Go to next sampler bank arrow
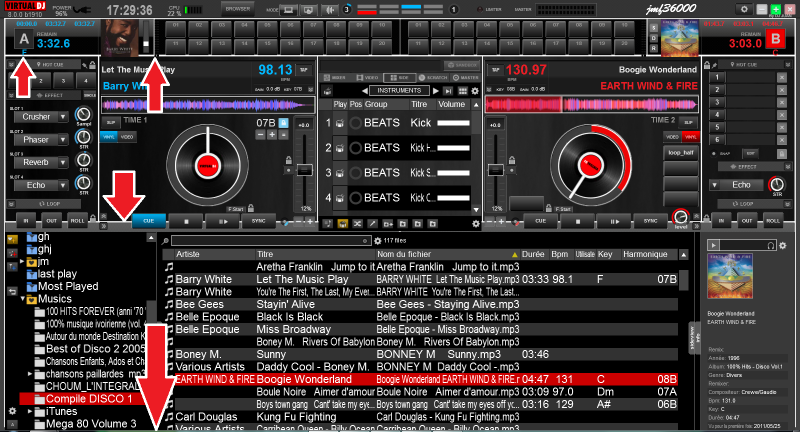Screen dimensions: 800x432 click(x=435, y=91)
